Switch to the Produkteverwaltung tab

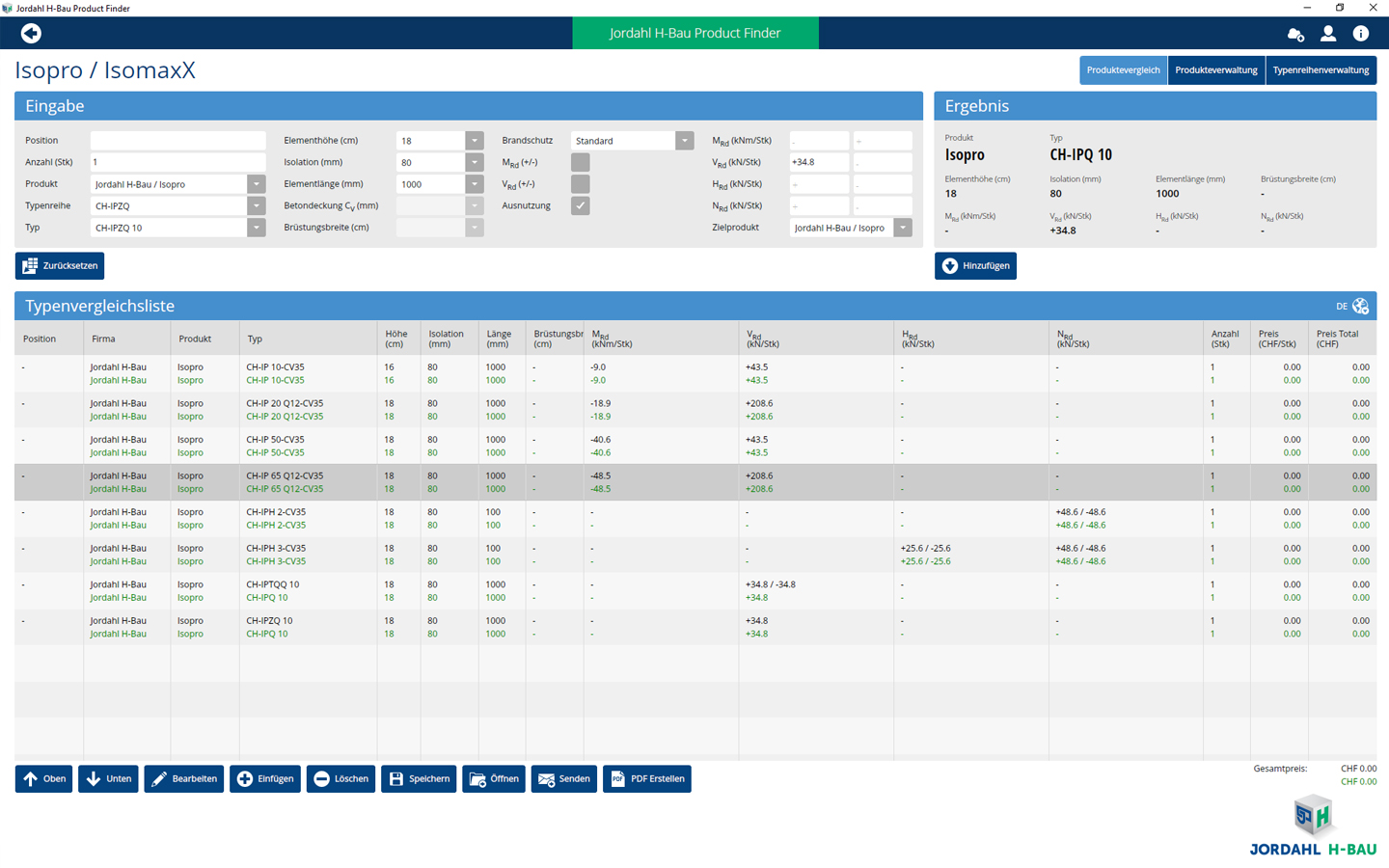point(1216,70)
